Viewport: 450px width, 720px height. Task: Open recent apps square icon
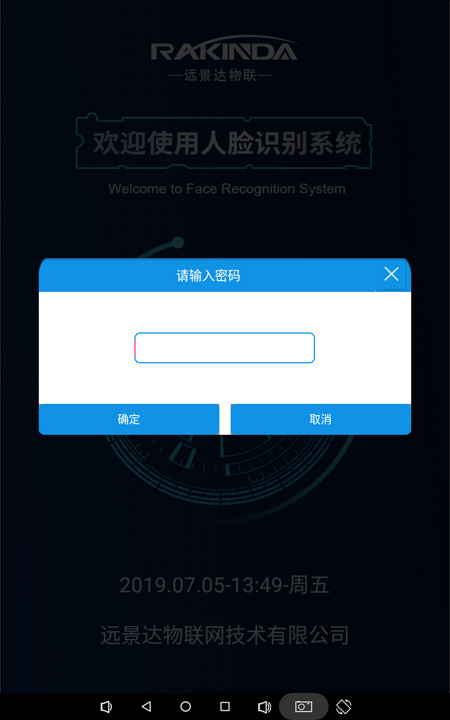click(225, 706)
